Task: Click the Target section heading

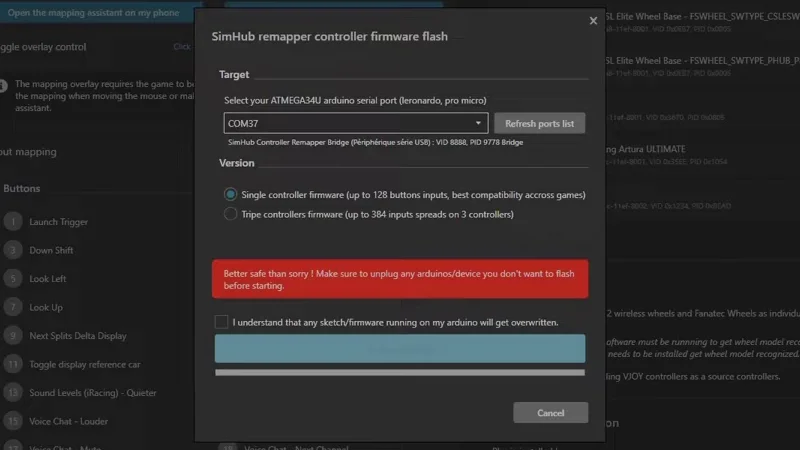Action: (234, 74)
